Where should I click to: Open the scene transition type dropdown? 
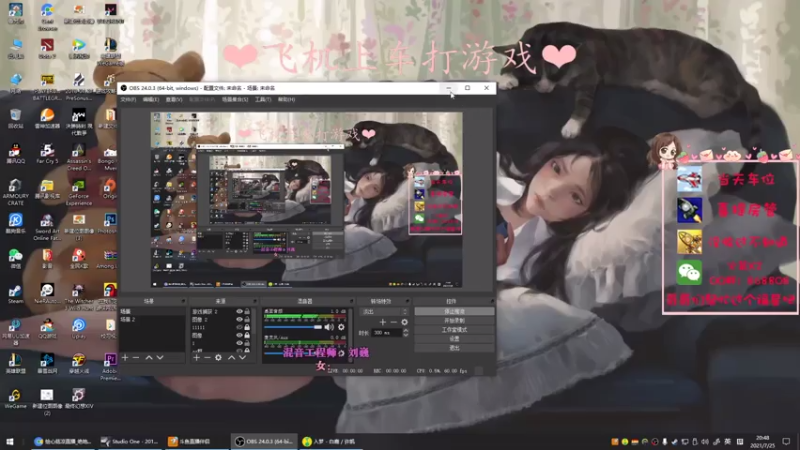tap(384, 311)
